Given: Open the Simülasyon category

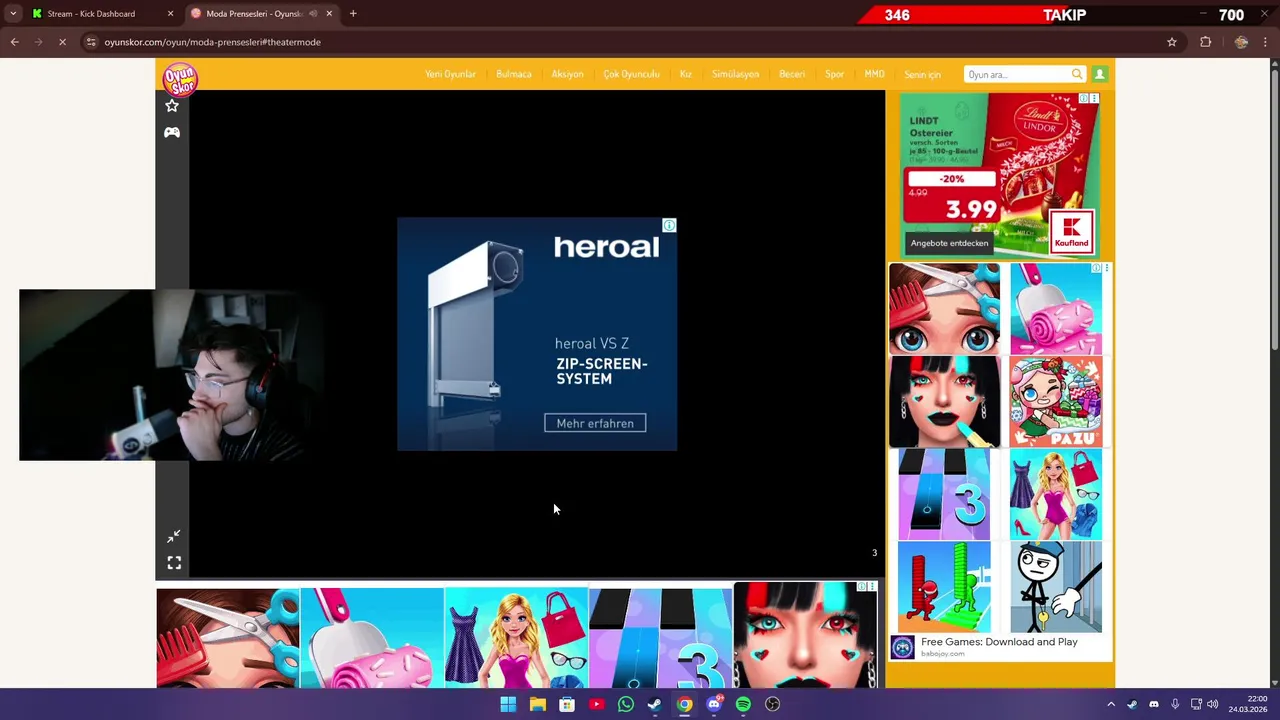Looking at the screenshot, I should coord(735,74).
